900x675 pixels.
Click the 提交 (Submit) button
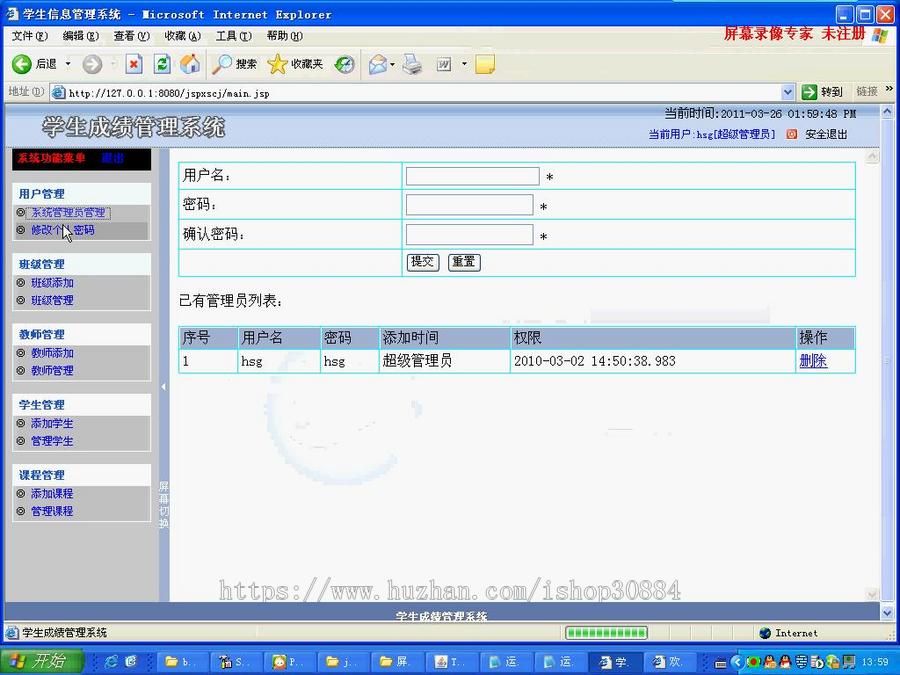421,261
